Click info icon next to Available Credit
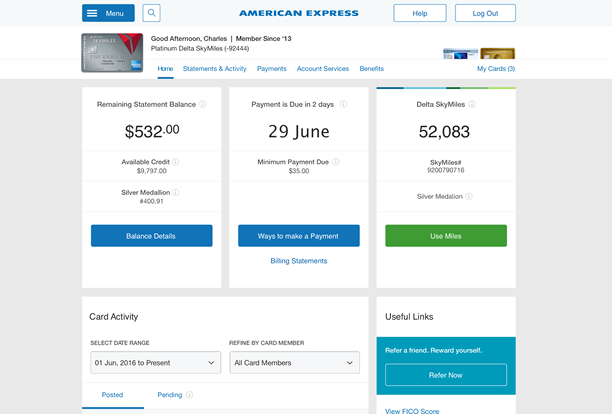The width and height of the screenshot is (612, 414). click(x=176, y=161)
